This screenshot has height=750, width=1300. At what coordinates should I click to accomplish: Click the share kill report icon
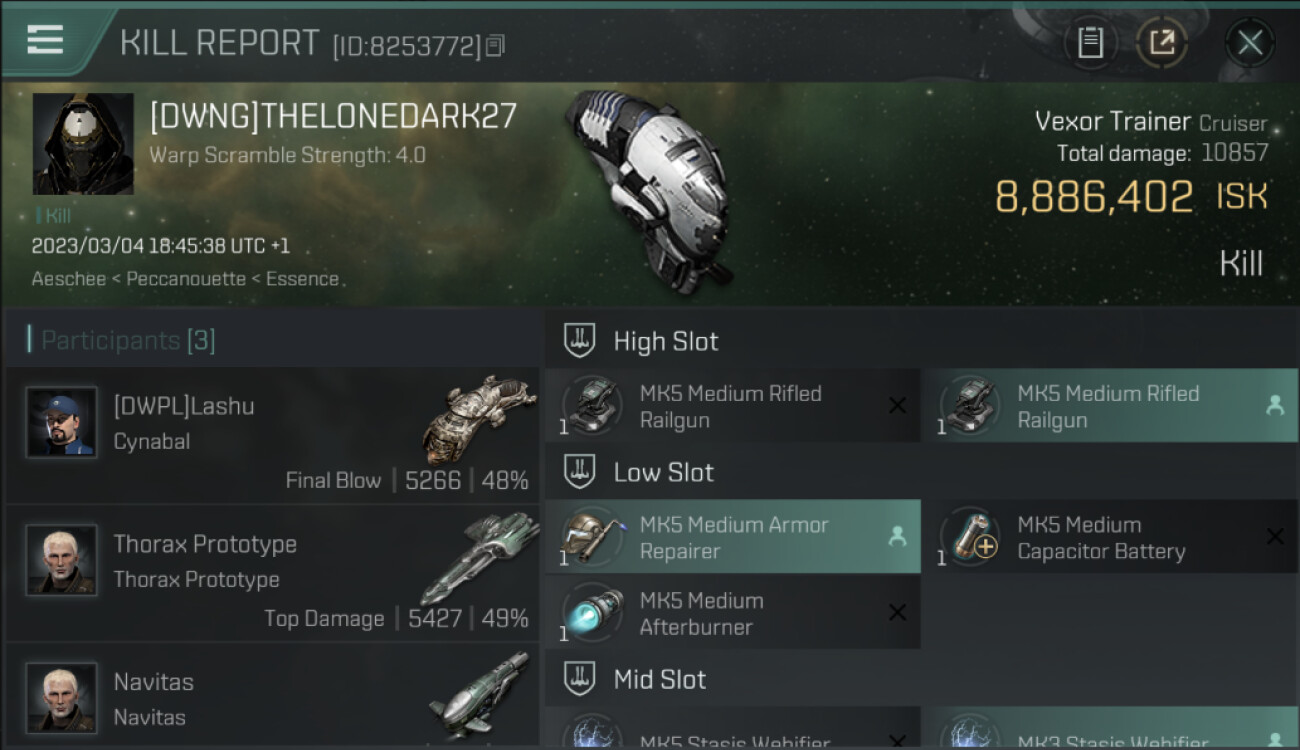(x=1162, y=43)
